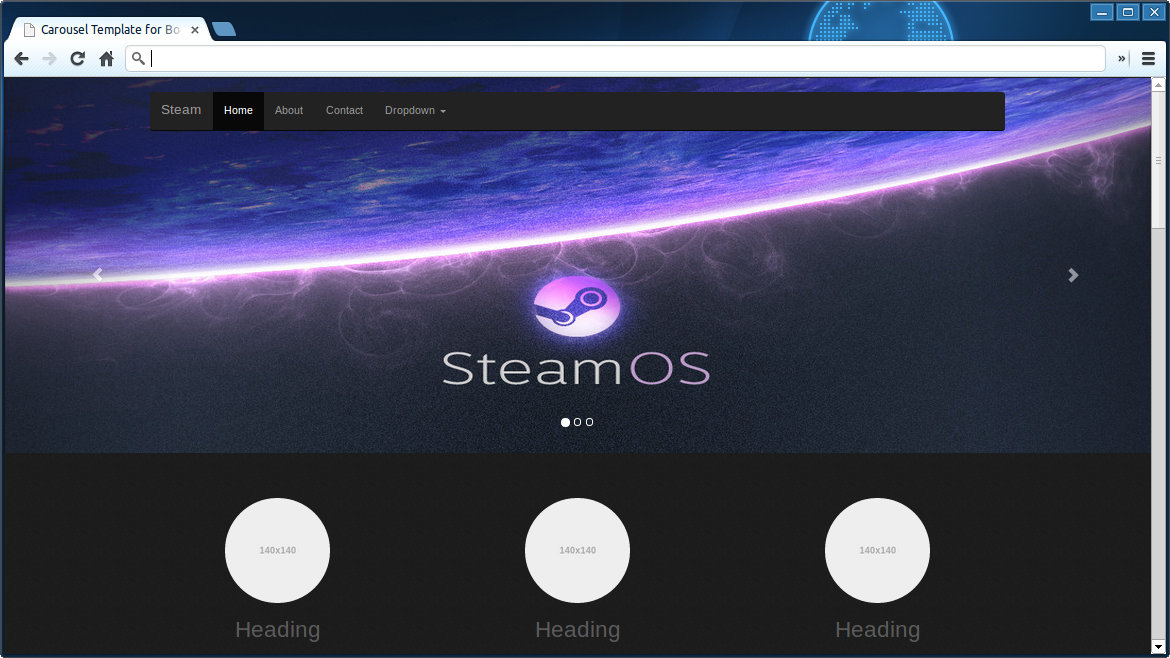The width and height of the screenshot is (1170, 658).
Task: Advance to next carousel slide arrow
Action: tap(1073, 275)
